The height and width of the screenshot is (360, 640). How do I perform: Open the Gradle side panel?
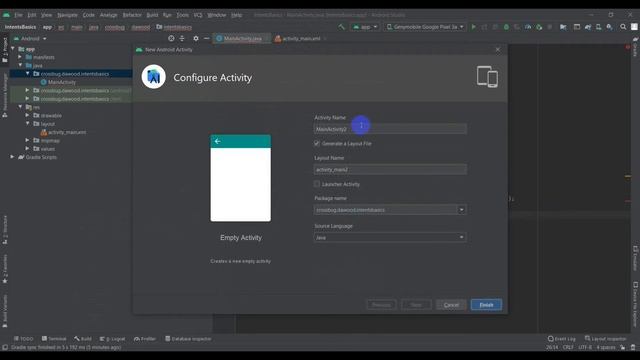[x=635, y=47]
